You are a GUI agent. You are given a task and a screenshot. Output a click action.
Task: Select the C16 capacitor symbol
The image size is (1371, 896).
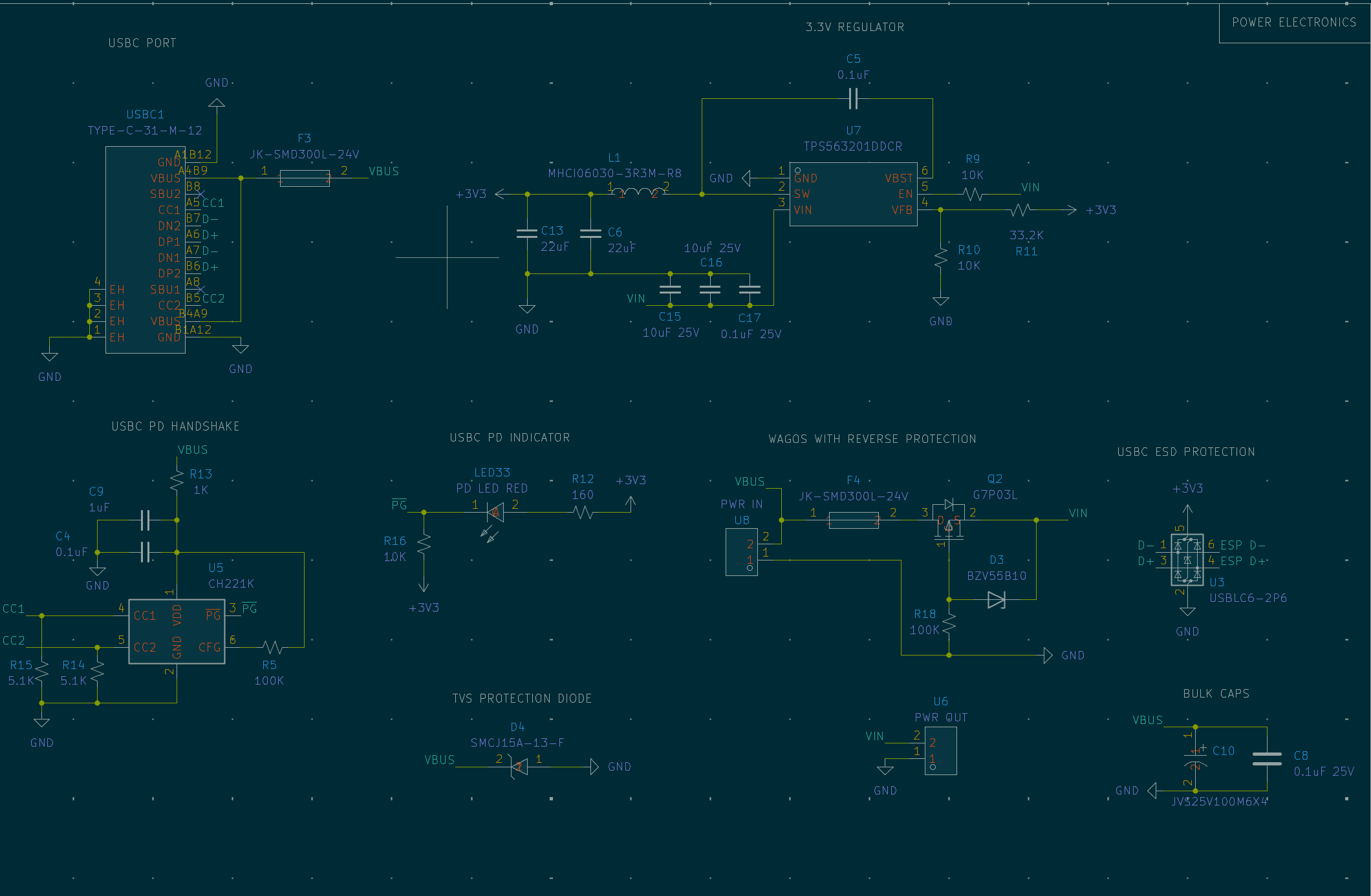tap(710, 289)
